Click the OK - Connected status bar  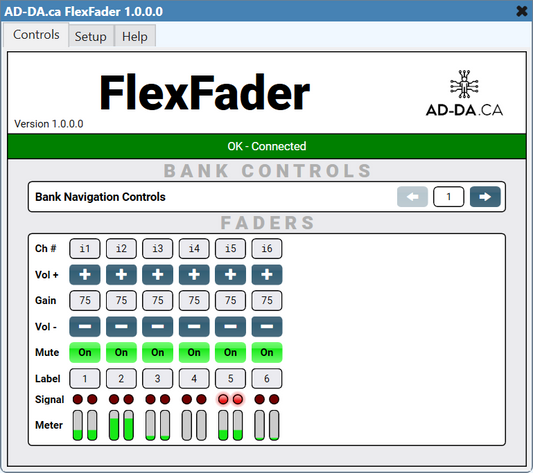click(x=267, y=146)
